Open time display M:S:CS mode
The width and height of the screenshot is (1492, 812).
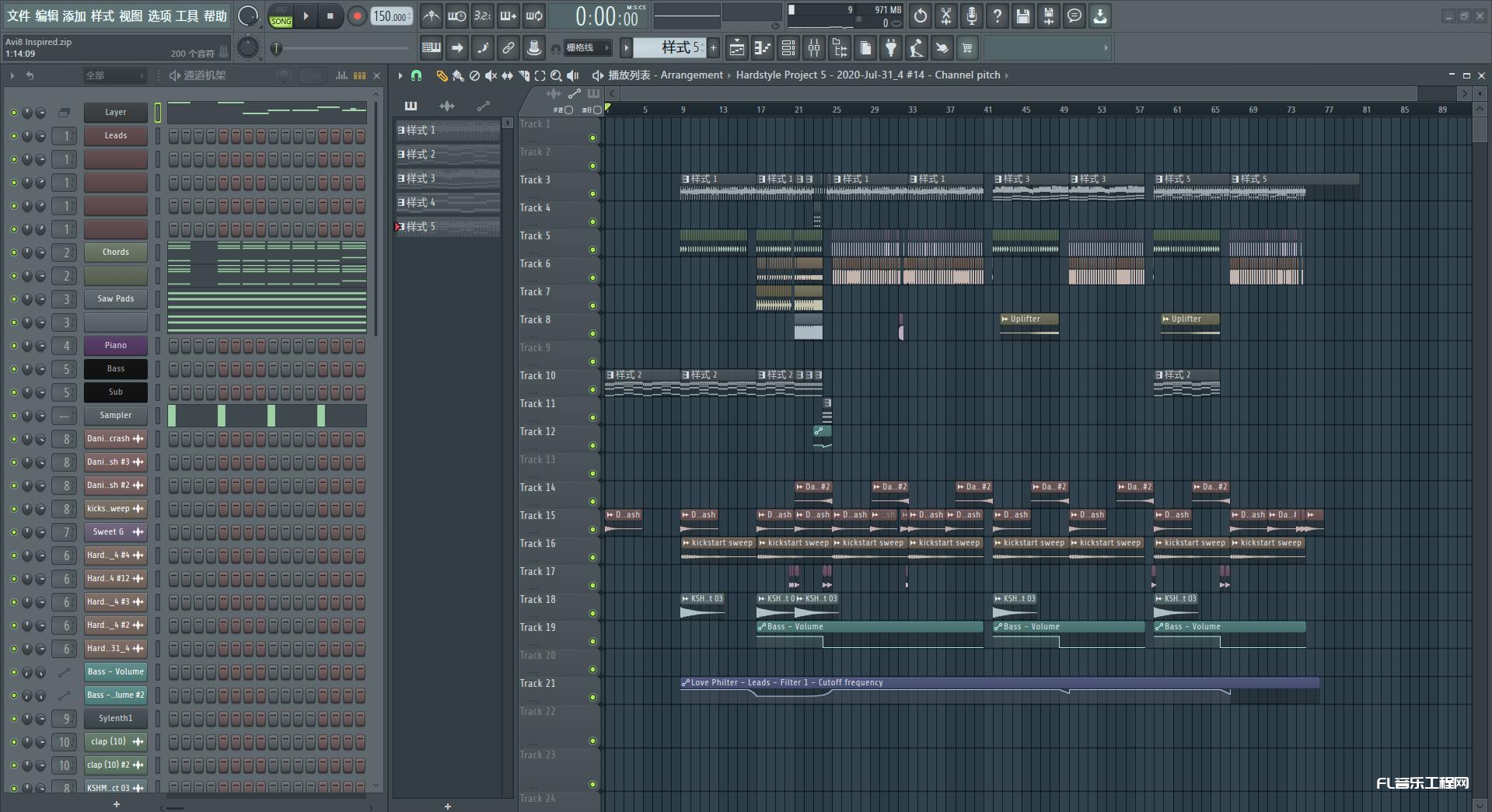[x=636, y=8]
